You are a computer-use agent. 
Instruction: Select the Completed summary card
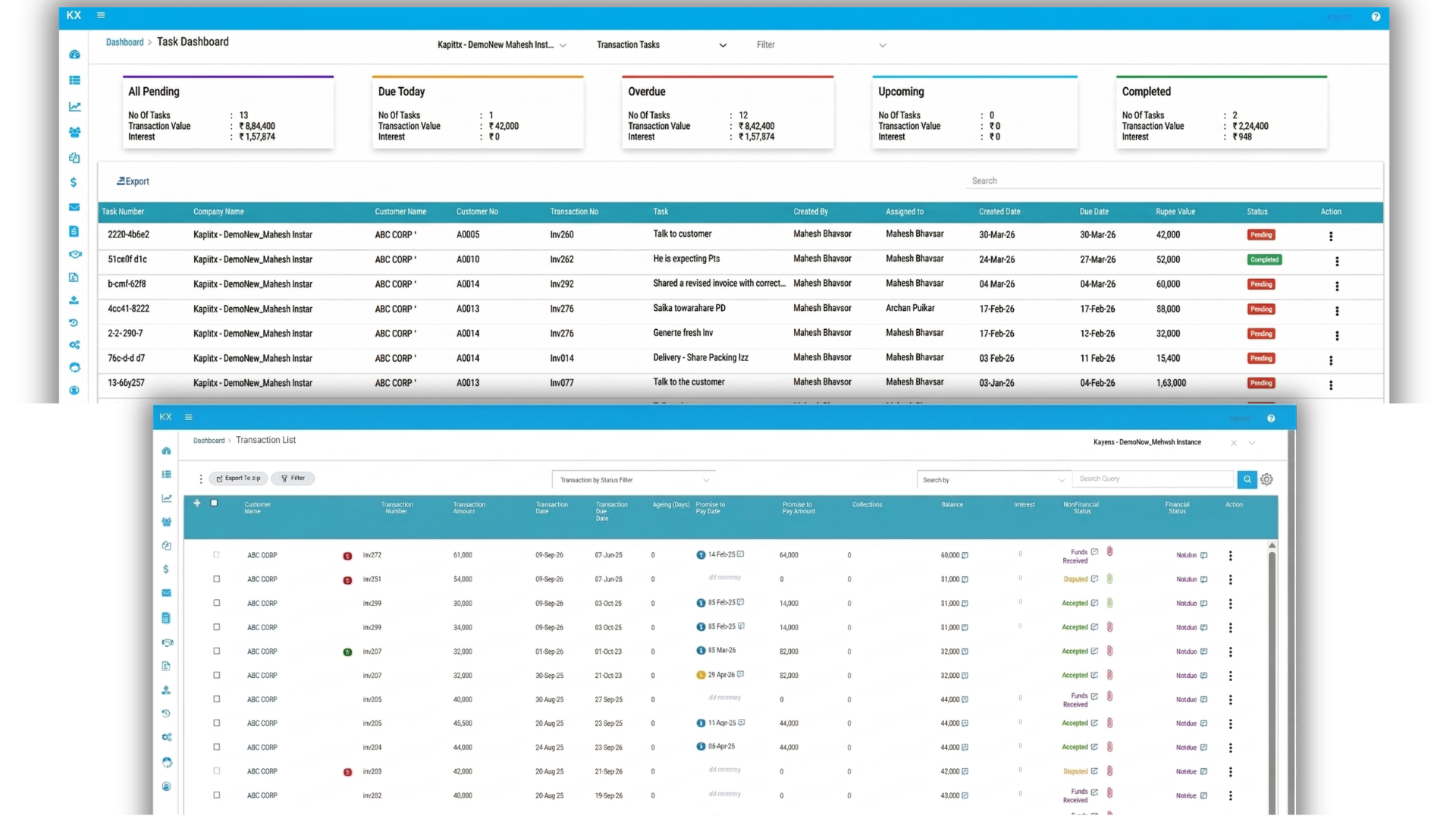1221,112
